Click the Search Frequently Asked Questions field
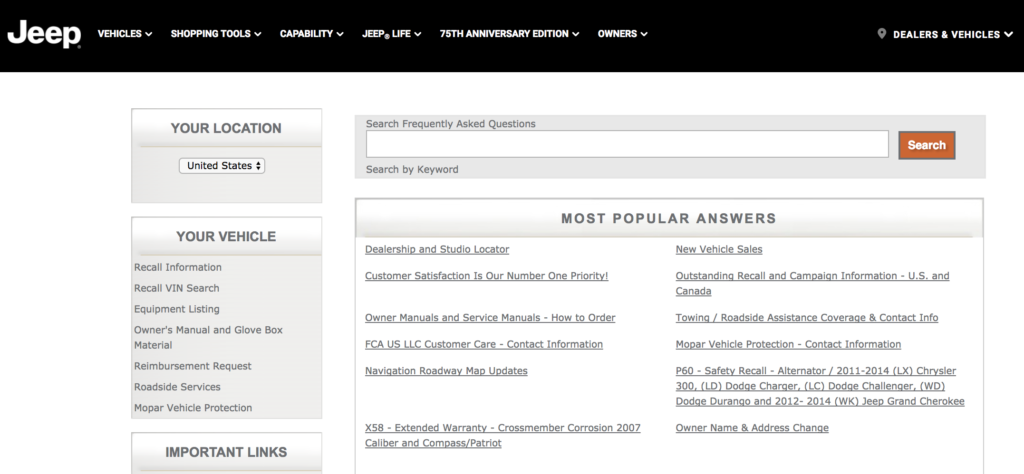 coord(627,144)
